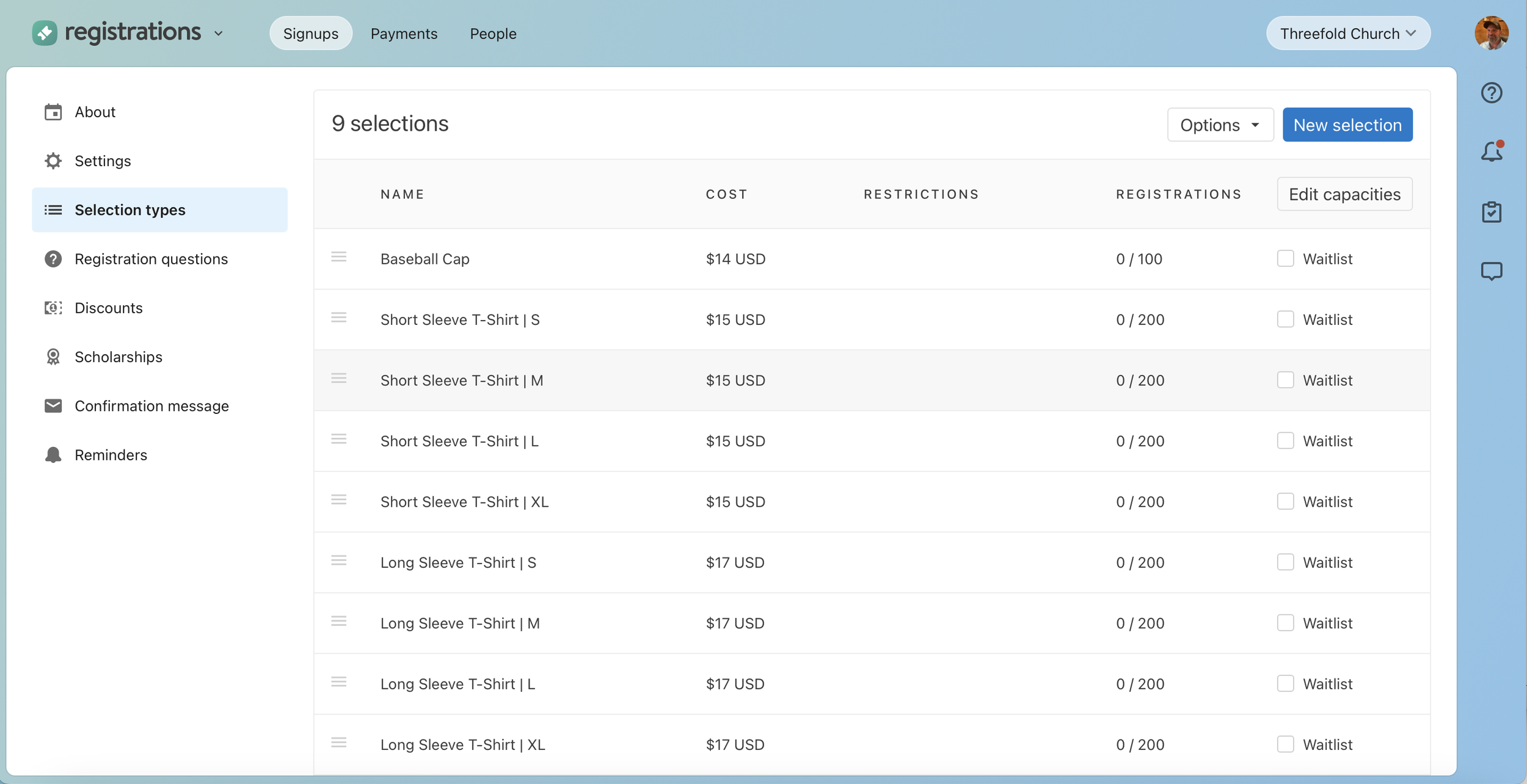Grab the Baseball Cap drag handle
The height and width of the screenshot is (784, 1527).
point(338,257)
